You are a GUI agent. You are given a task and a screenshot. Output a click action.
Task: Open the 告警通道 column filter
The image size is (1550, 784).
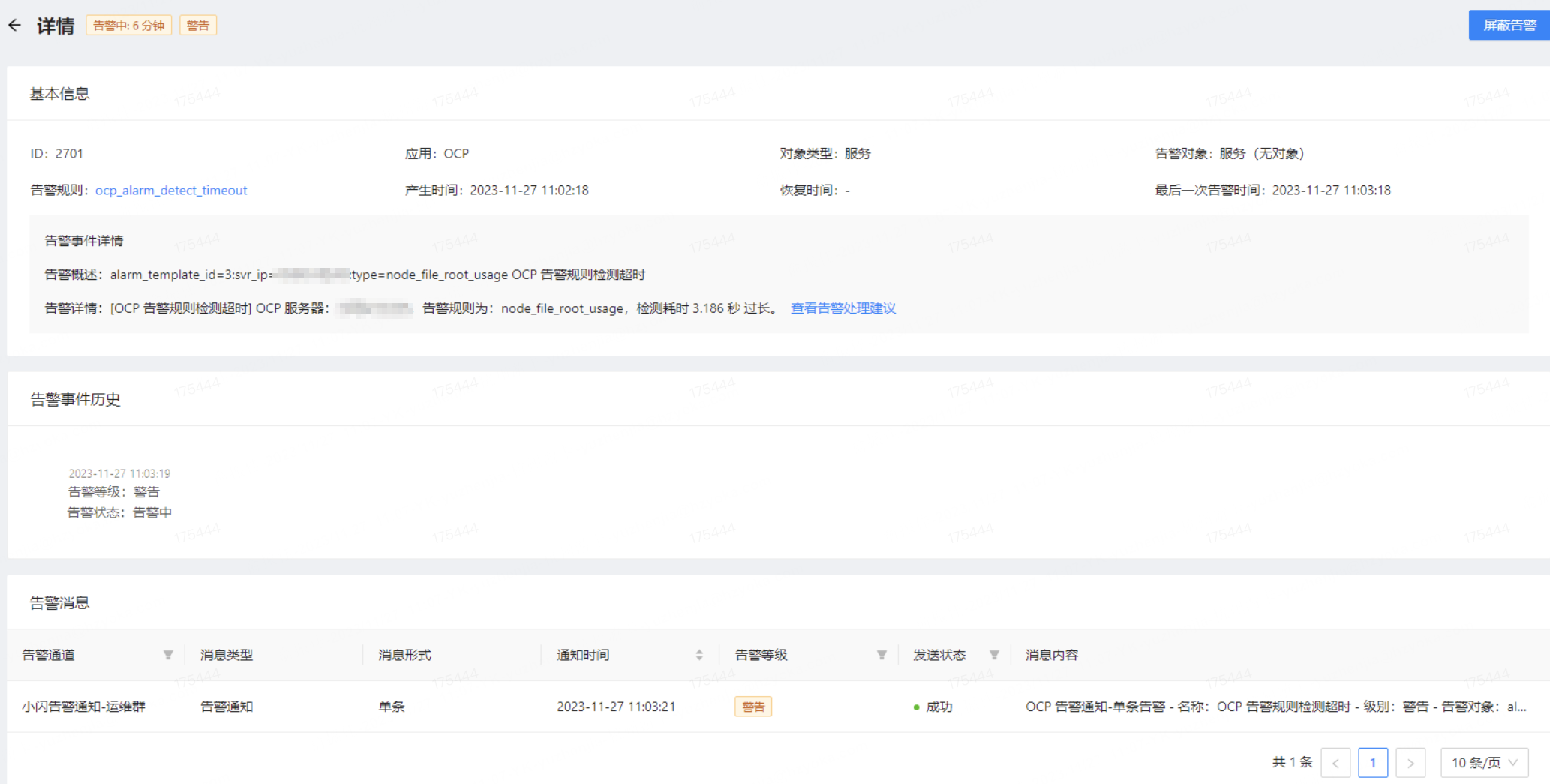click(x=168, y=654)
